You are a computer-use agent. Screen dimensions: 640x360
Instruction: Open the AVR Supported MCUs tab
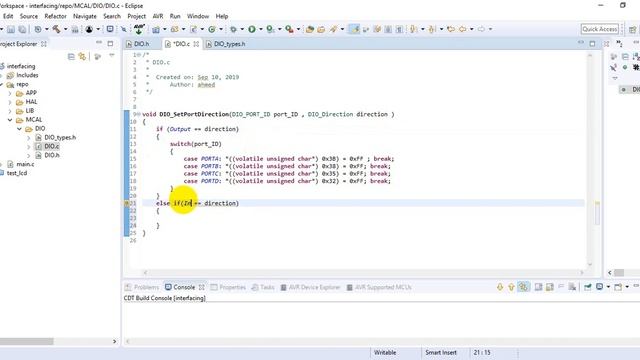point(379,287)
